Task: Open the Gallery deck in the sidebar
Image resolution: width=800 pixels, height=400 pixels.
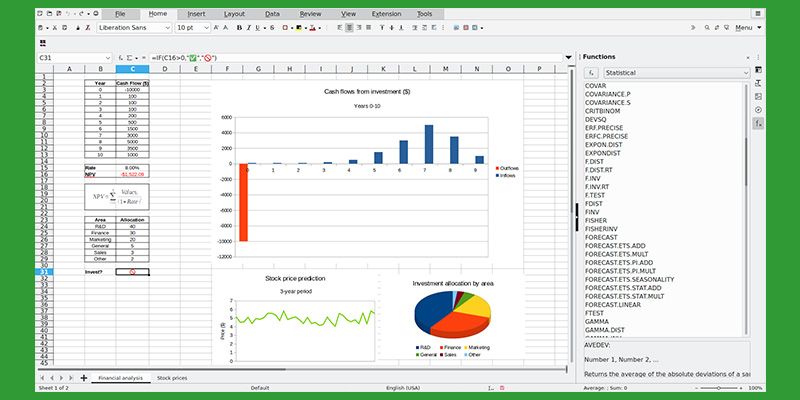Action: tap(758, 96)
